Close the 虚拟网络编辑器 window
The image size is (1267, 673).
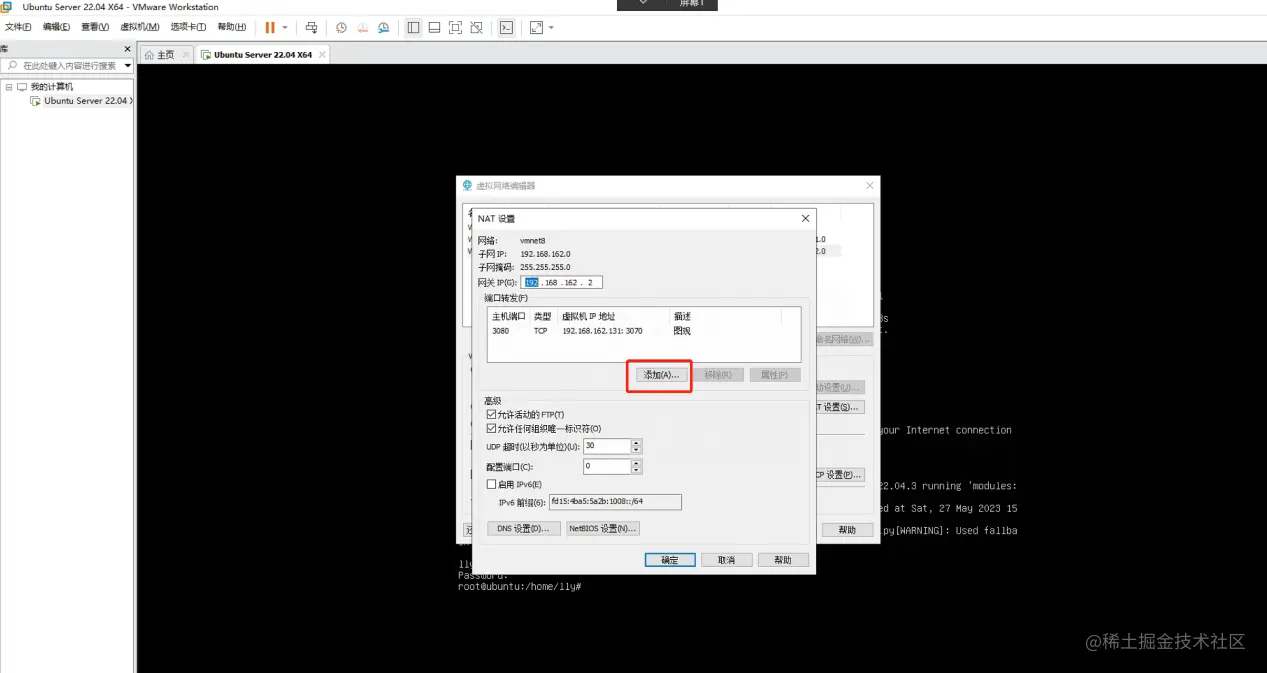[869, 185]
